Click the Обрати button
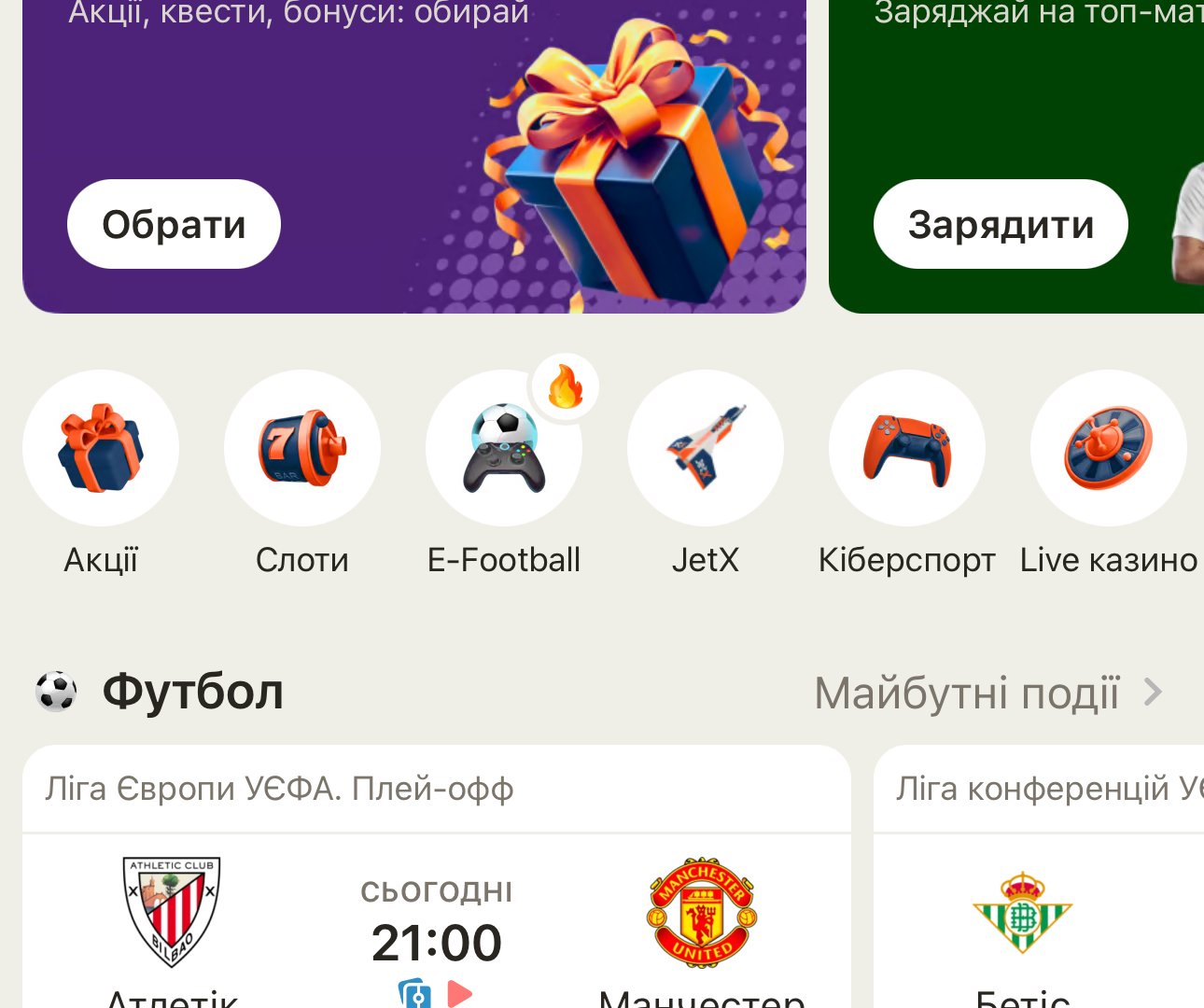This screenshot has width=1204, height=1008. 174,224
